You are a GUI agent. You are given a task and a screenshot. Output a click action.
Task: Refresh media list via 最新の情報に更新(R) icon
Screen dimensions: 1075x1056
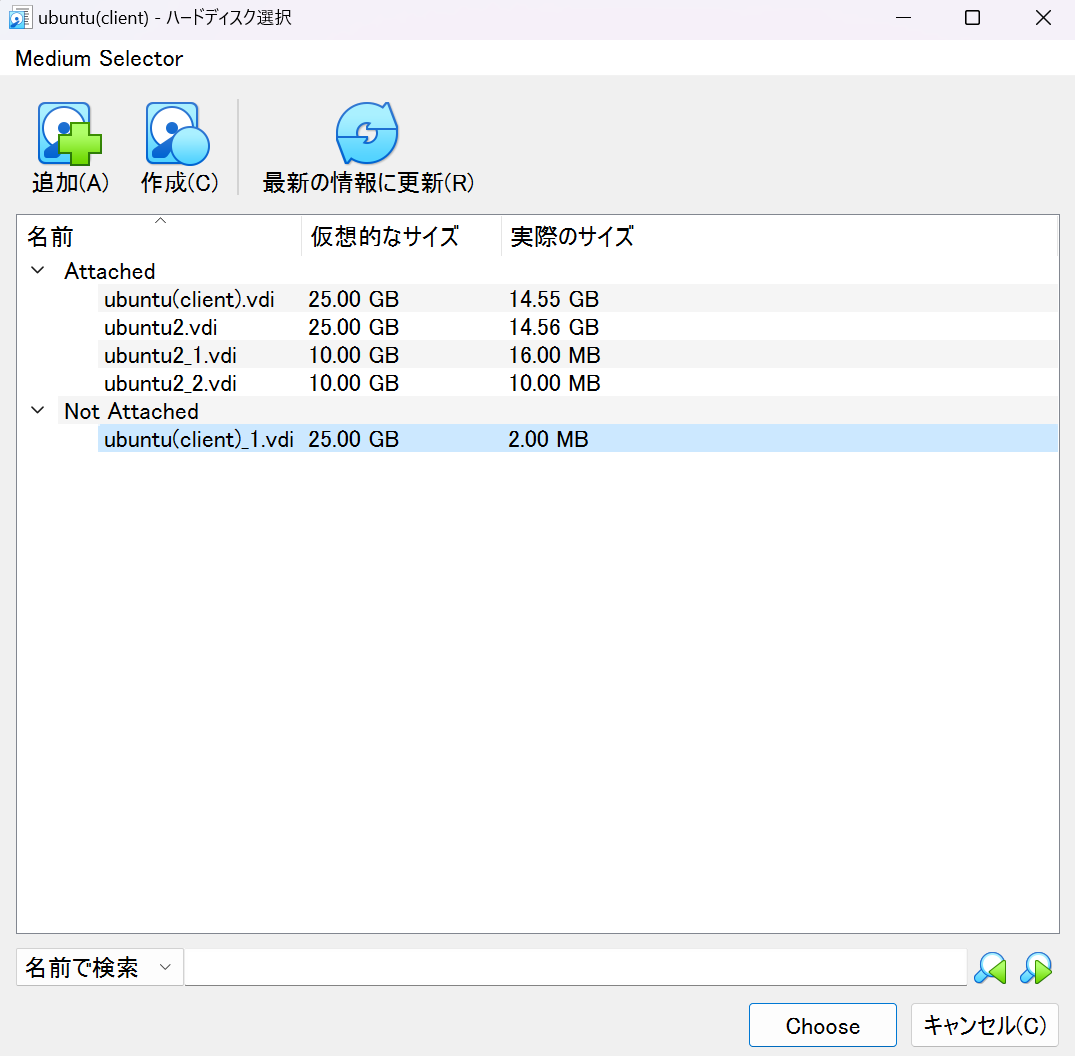point(366,145)
